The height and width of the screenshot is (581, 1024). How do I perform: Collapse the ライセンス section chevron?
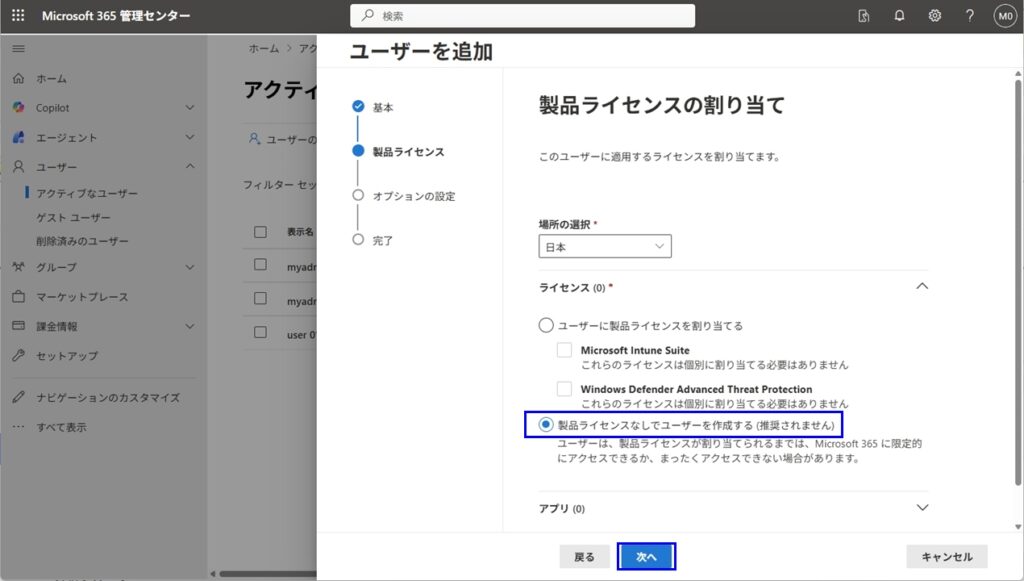(922, 286)
